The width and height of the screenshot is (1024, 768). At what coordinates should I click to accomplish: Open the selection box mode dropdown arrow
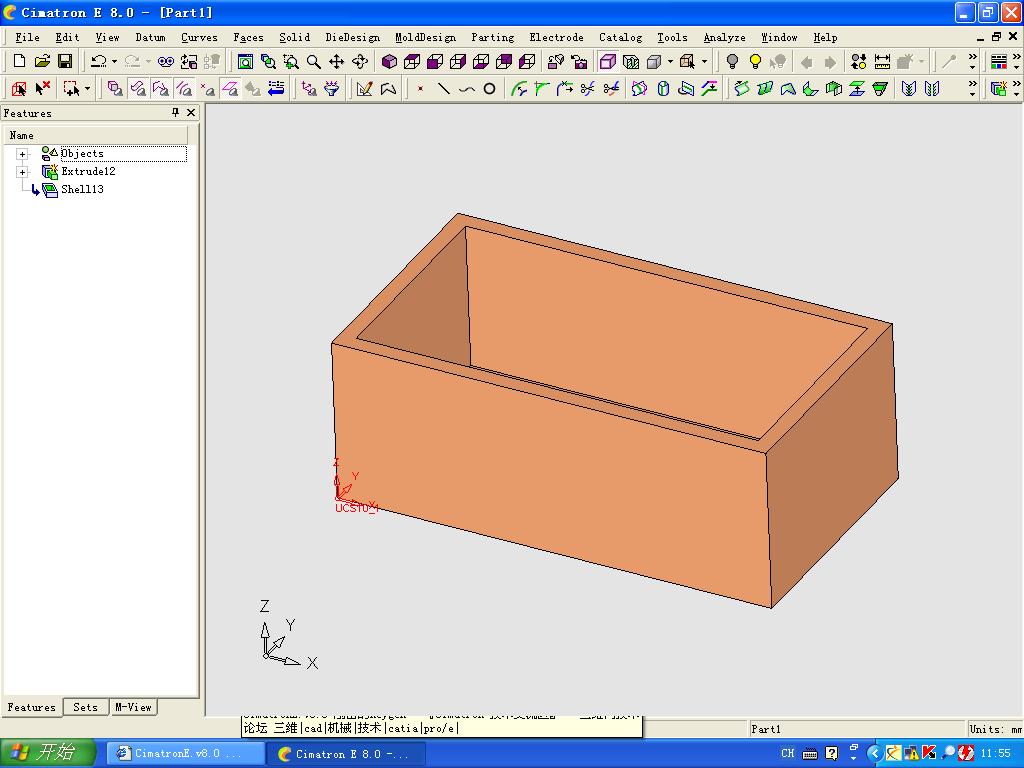88,88
